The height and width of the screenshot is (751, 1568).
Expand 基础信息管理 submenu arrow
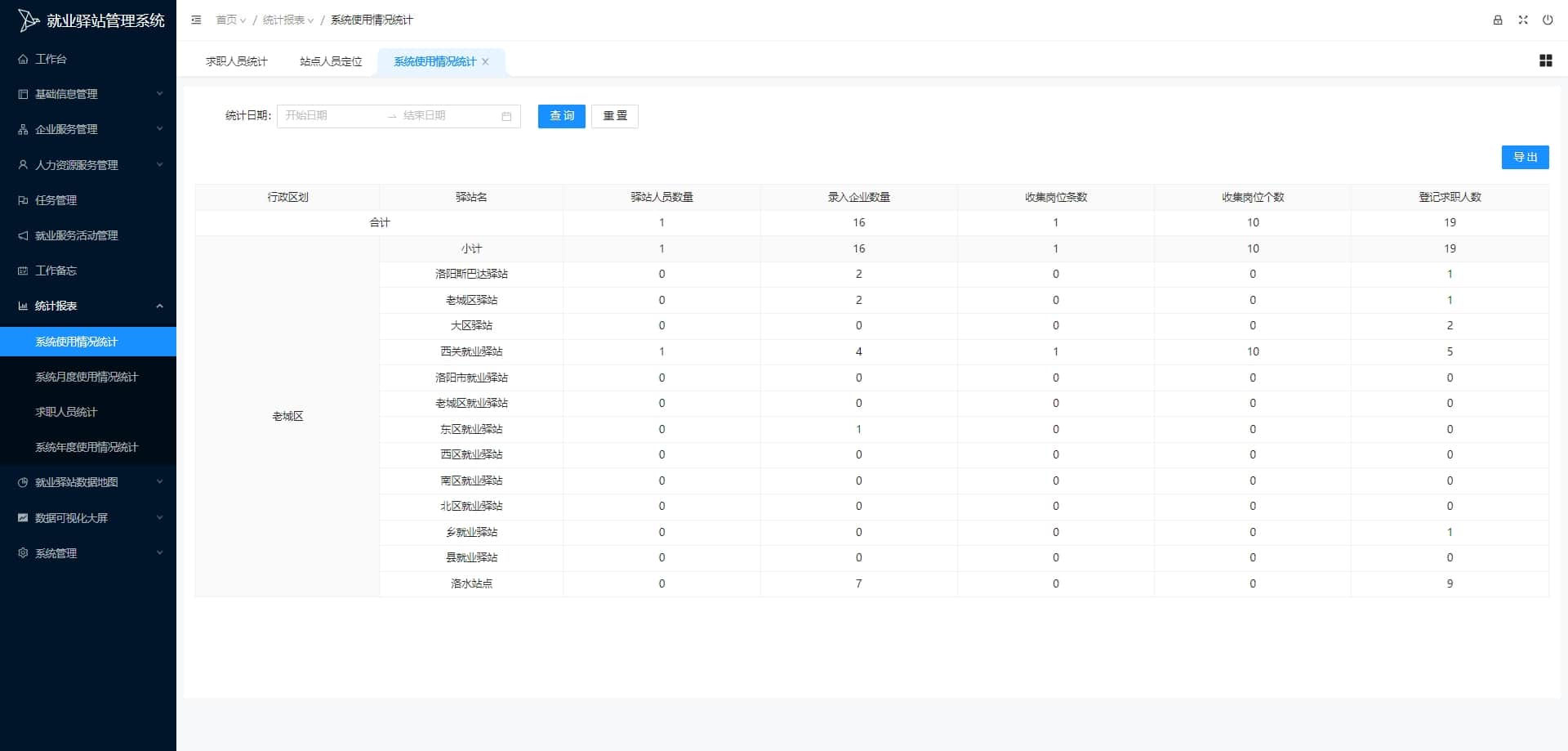160,94
